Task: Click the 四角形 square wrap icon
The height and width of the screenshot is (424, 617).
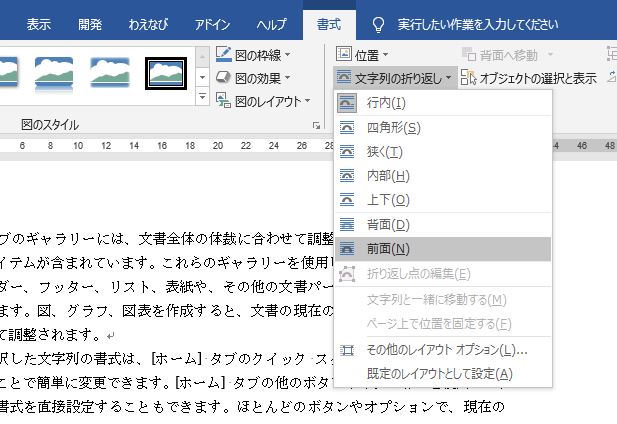Action: point(347,128)
